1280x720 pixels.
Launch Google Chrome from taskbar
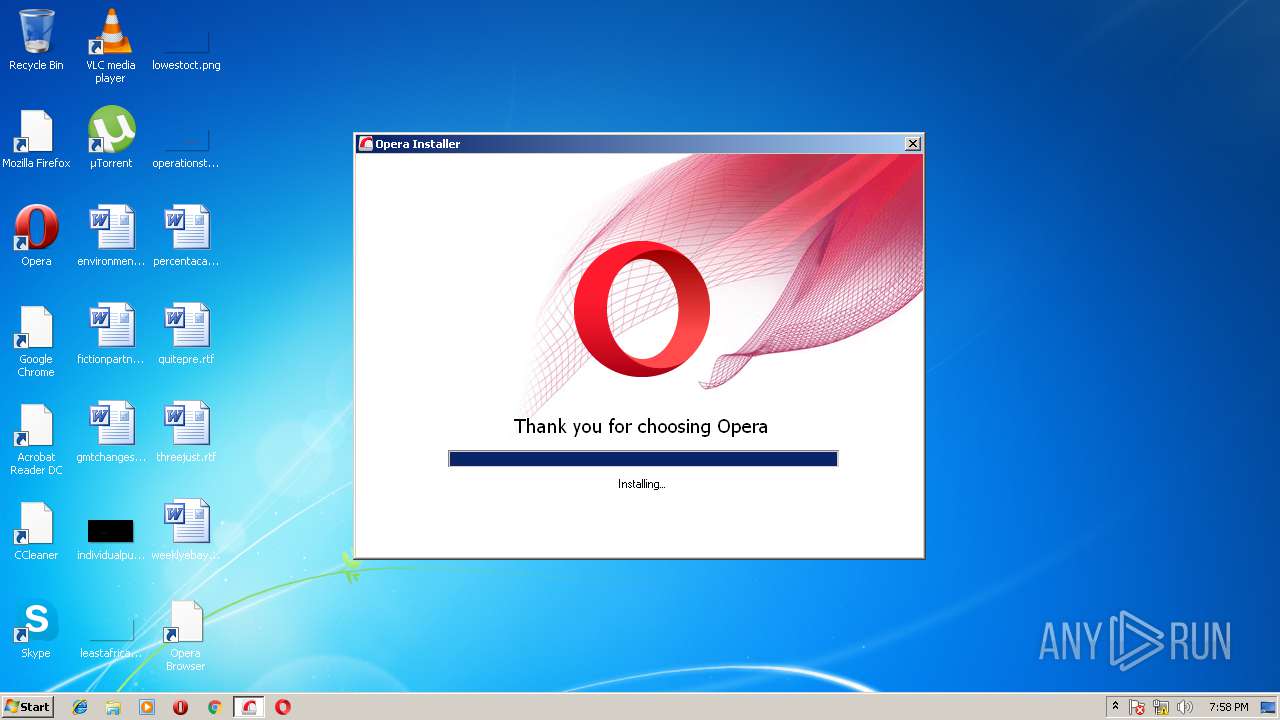pos(214,707)
